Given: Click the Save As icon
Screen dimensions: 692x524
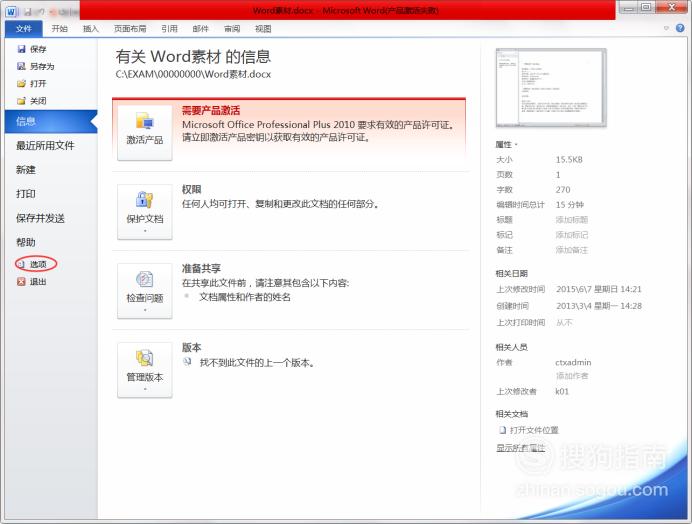Looking at the screenshot, I should coord(21,66).
